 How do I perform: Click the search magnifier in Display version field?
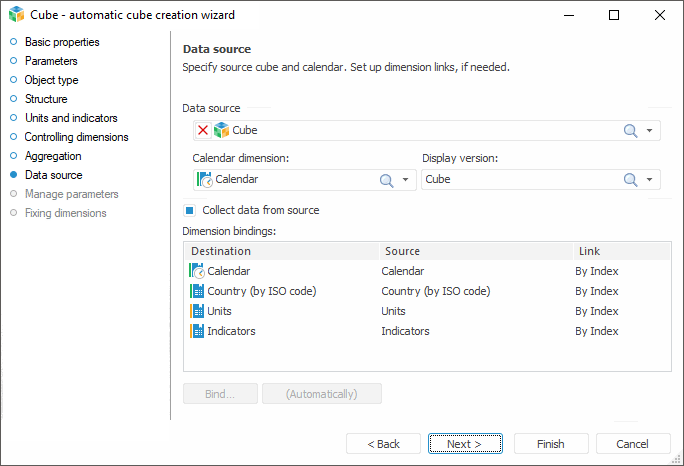point(630,180)
